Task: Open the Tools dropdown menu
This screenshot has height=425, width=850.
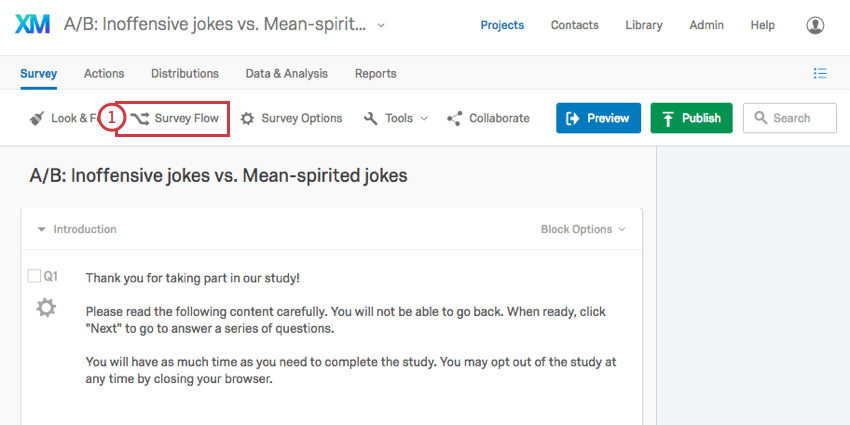Action: coord(396,118)
